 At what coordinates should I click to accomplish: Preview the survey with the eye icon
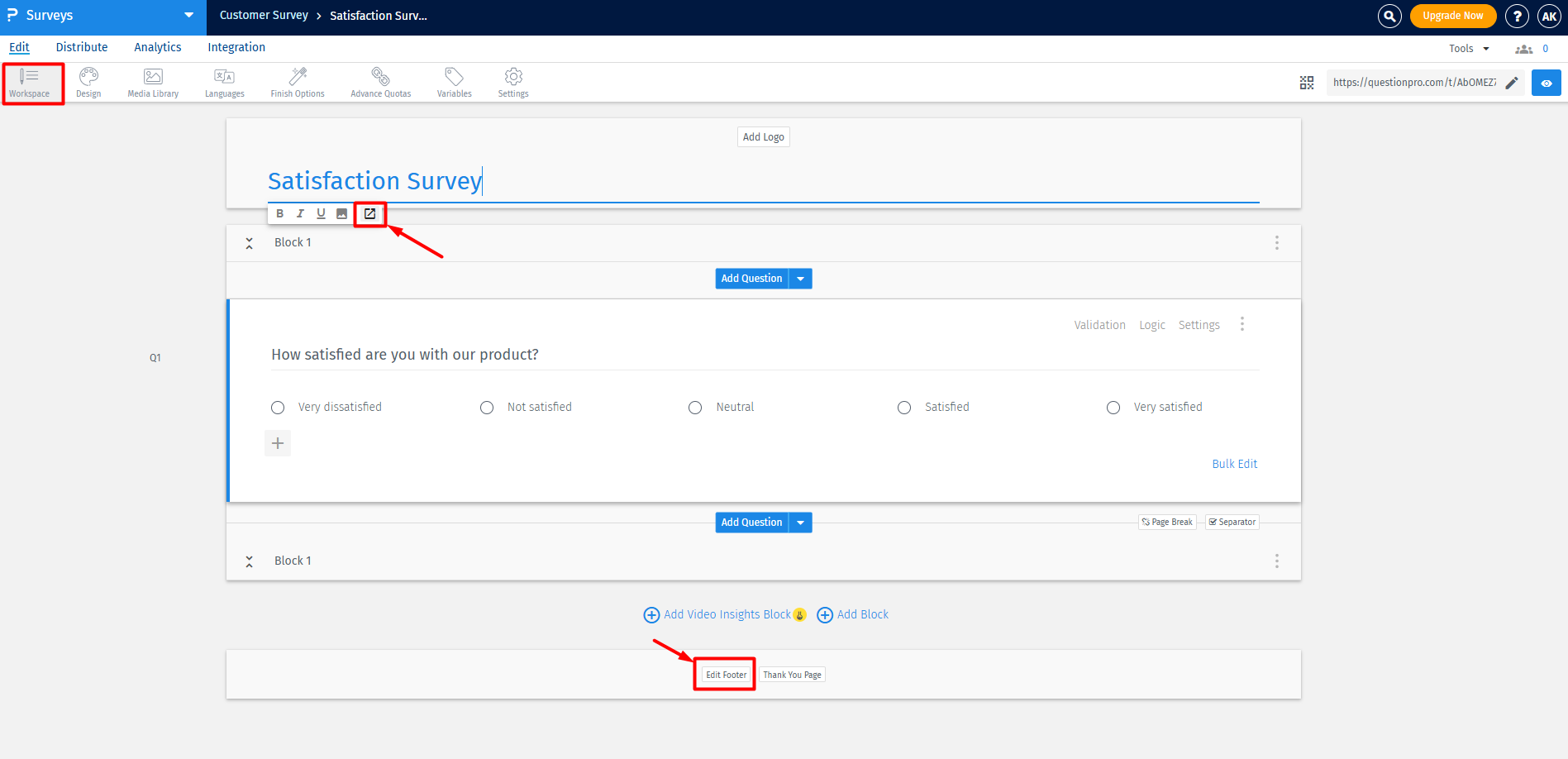point(1546,83)
